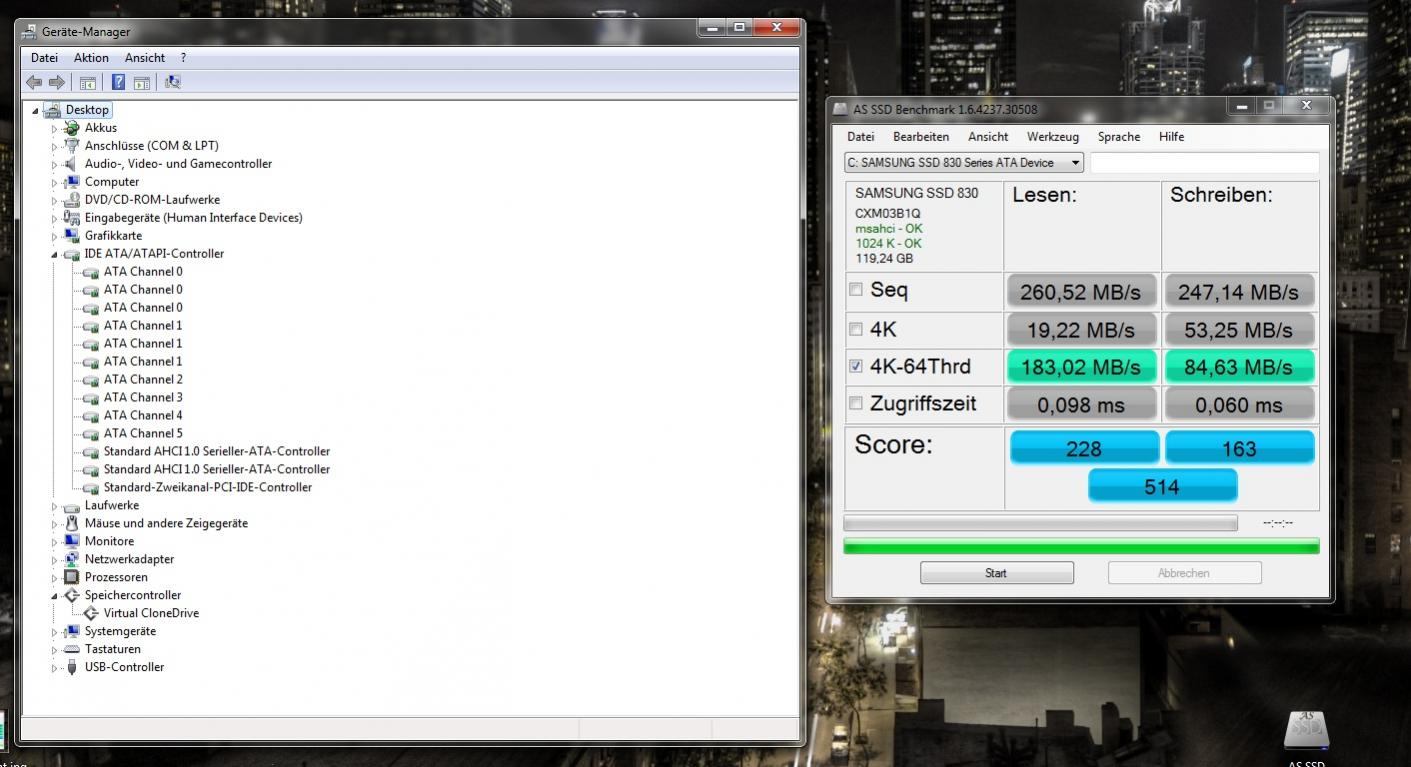Click the ATA Channel 5 device icon
Screen dimensions: 1411x767
tap(91, 434)
